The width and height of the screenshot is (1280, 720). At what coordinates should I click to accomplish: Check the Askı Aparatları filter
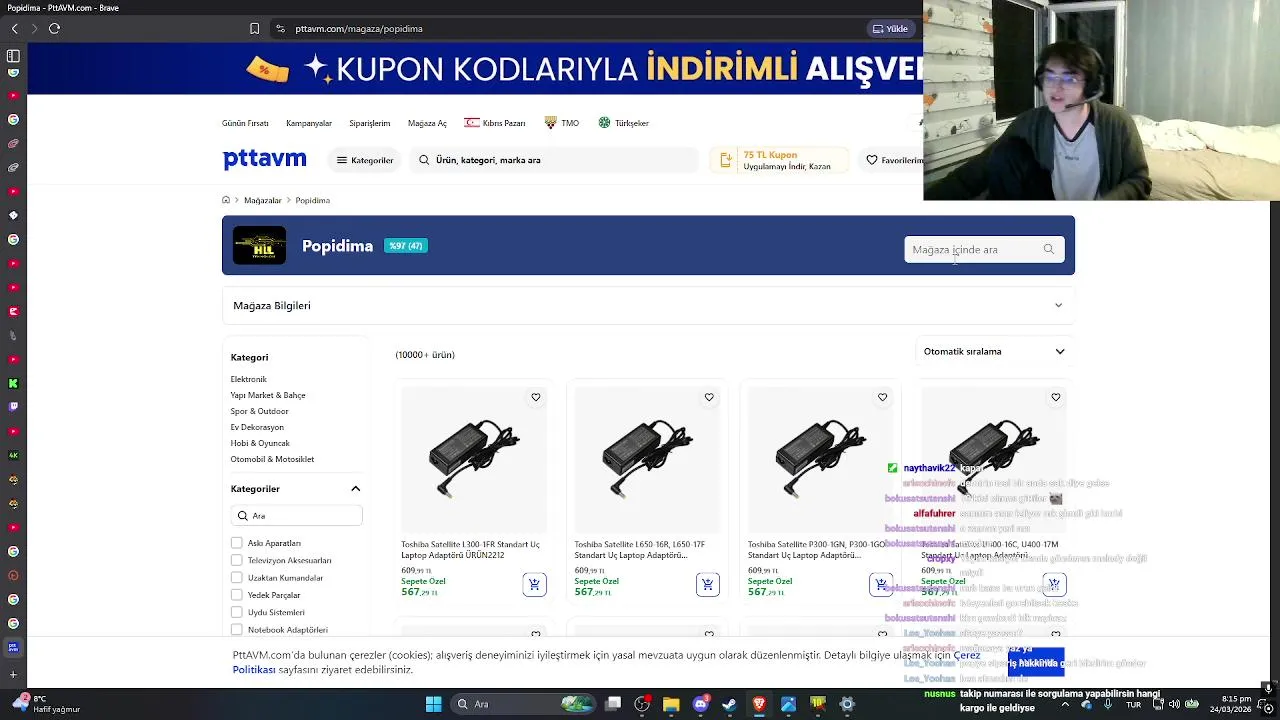click(237, 543)
